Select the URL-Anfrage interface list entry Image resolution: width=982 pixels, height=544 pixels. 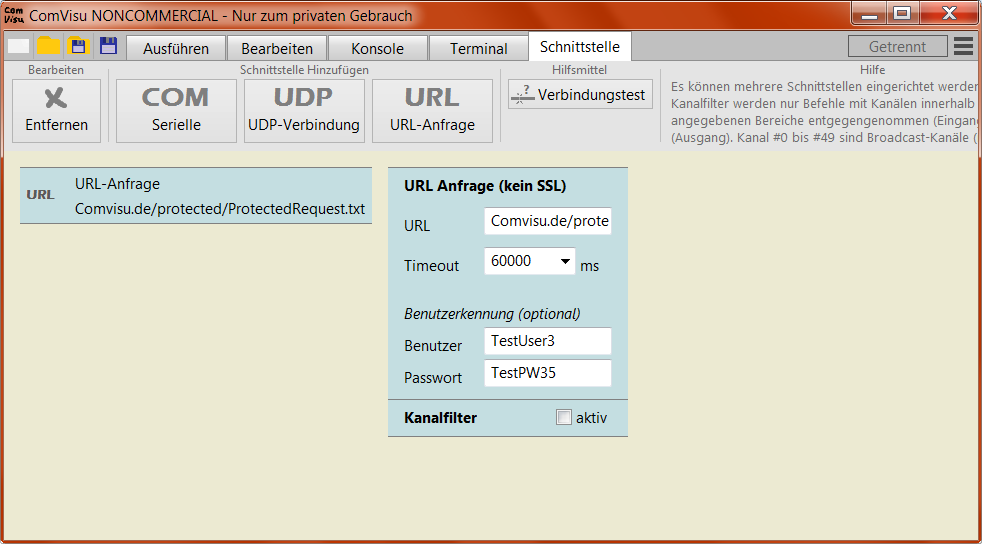(x=196, y=195)
